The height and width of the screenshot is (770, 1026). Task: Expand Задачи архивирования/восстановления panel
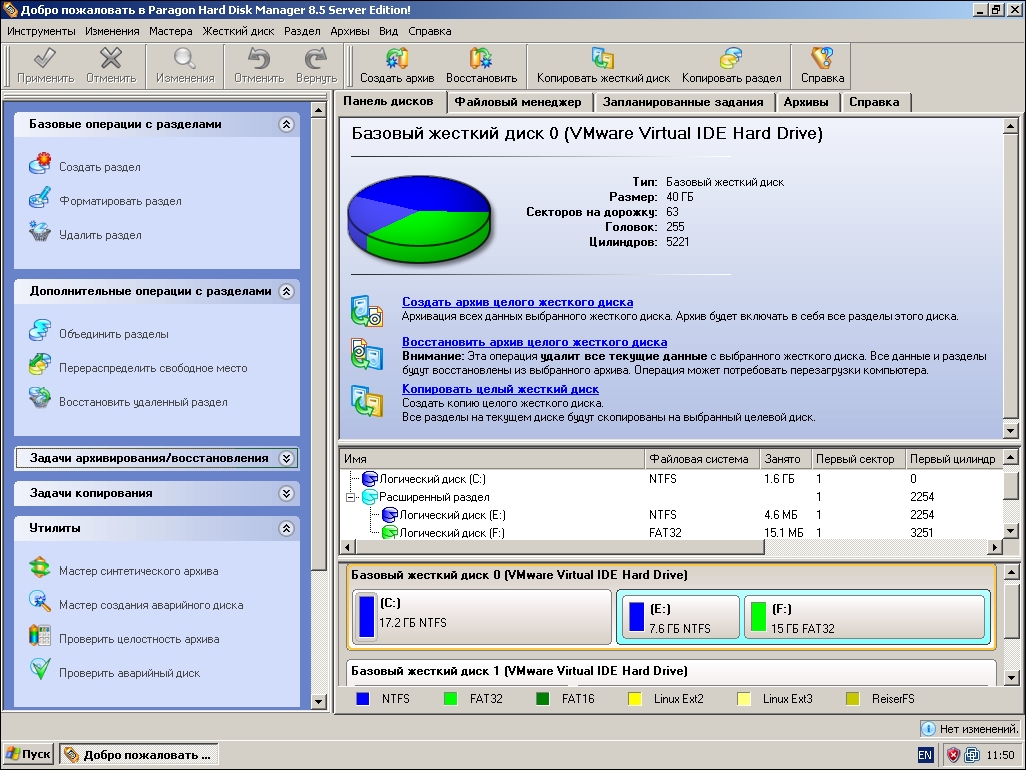(x=286, y=459)
